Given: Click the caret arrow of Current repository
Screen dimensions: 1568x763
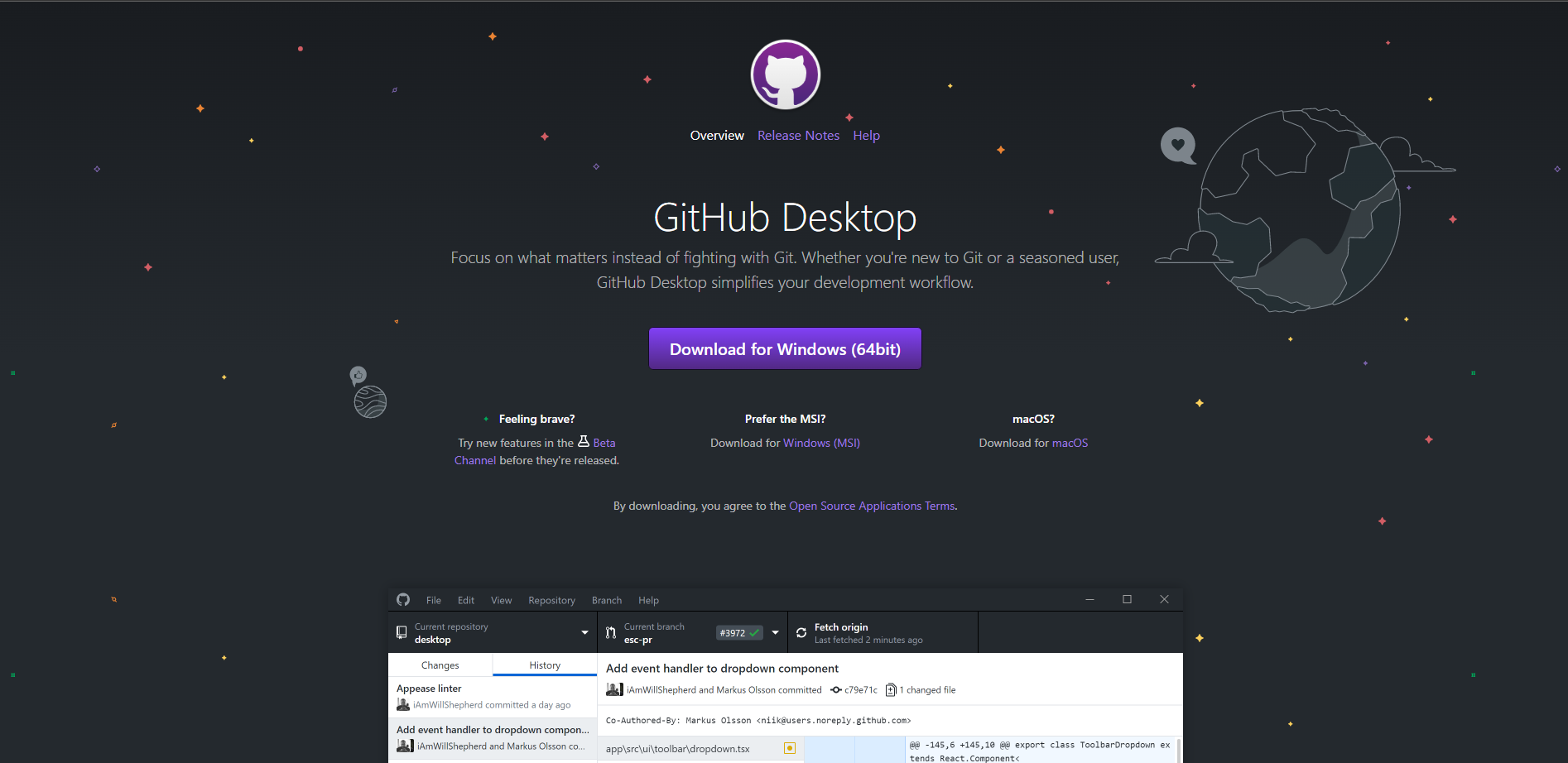Looking at the screenshot, I should [584, 633].
